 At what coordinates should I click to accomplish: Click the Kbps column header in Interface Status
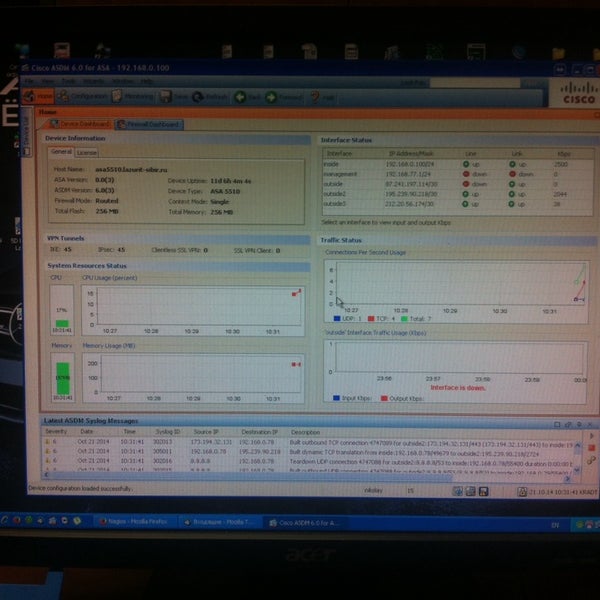coord(564,154)
